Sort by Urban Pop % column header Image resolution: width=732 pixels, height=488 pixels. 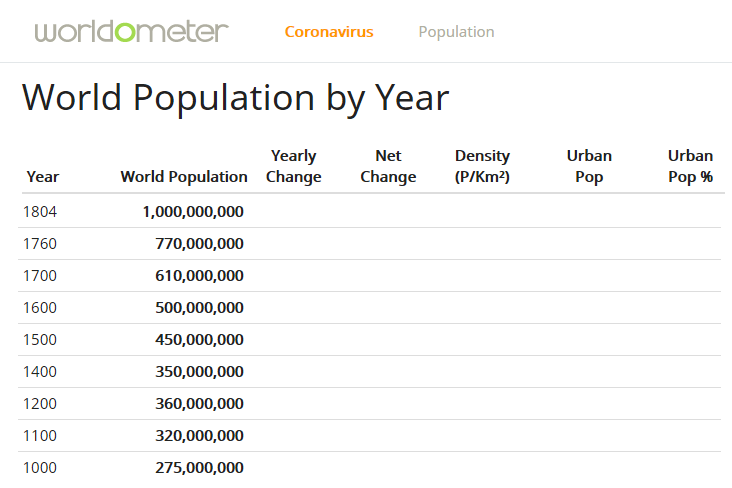click(x=690, y=166)
